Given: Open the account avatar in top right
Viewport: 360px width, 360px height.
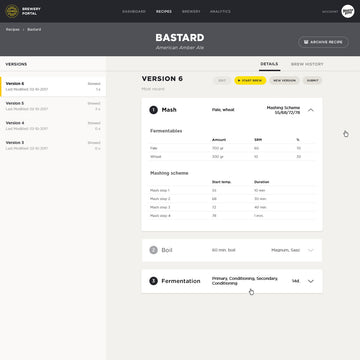Looking at the screenshot, I should pos(348,11).
